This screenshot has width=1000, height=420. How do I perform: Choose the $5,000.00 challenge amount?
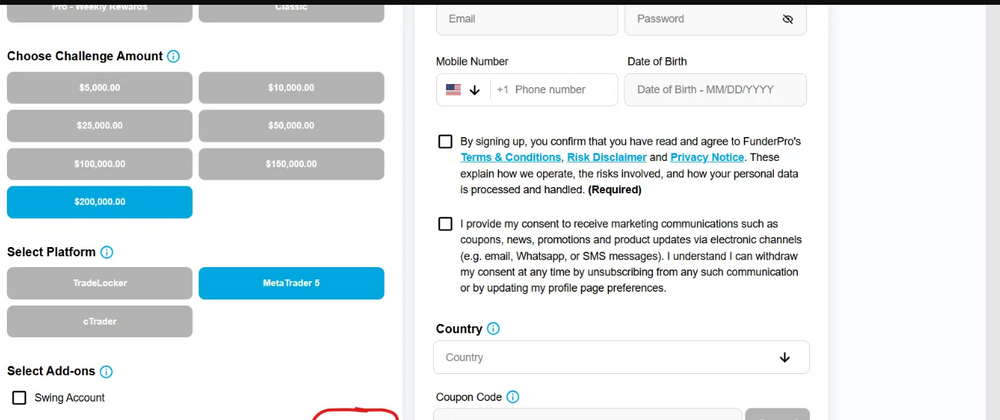click(x=100, y=88)
